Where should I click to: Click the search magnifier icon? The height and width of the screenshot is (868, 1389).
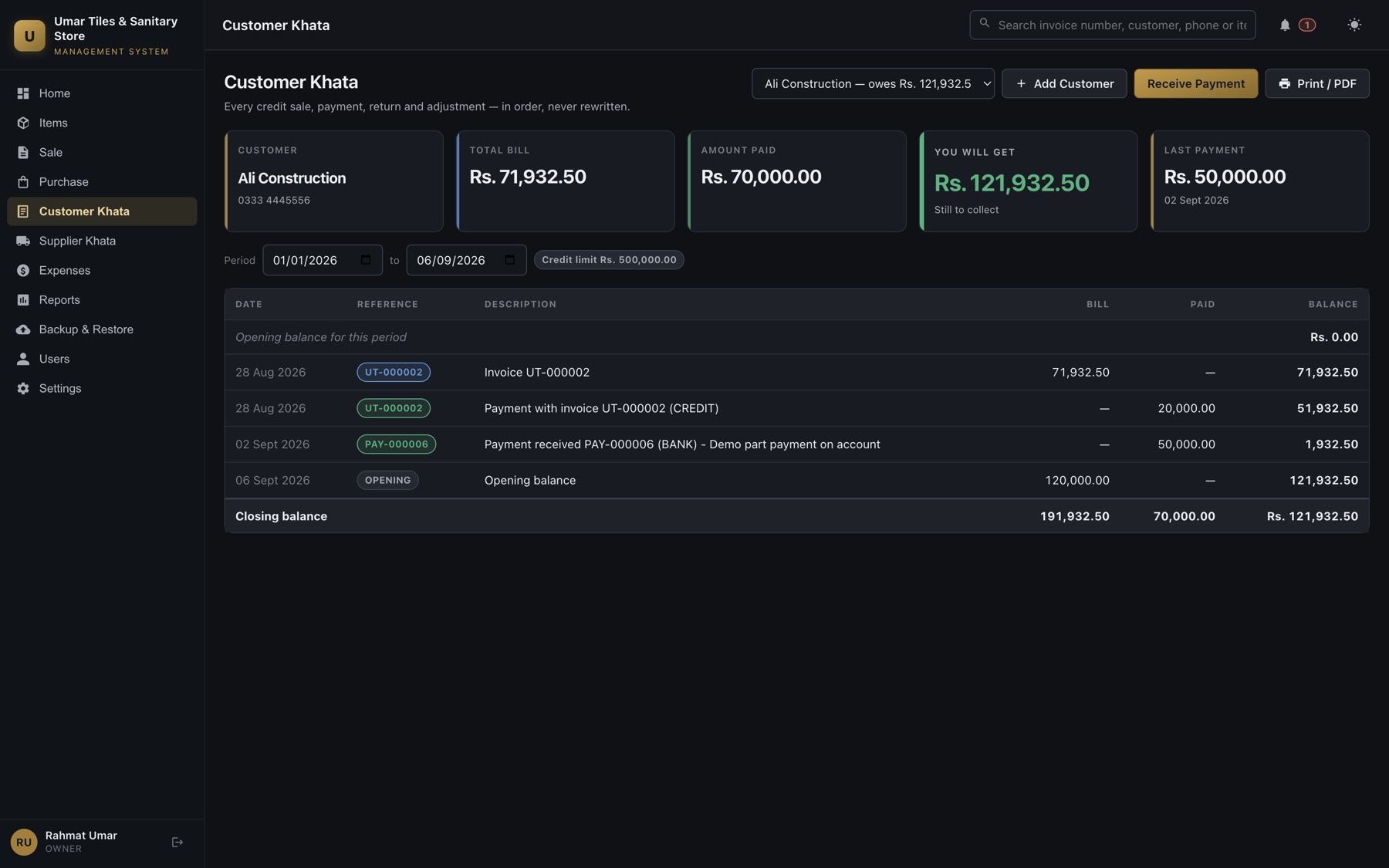[985, 23]
